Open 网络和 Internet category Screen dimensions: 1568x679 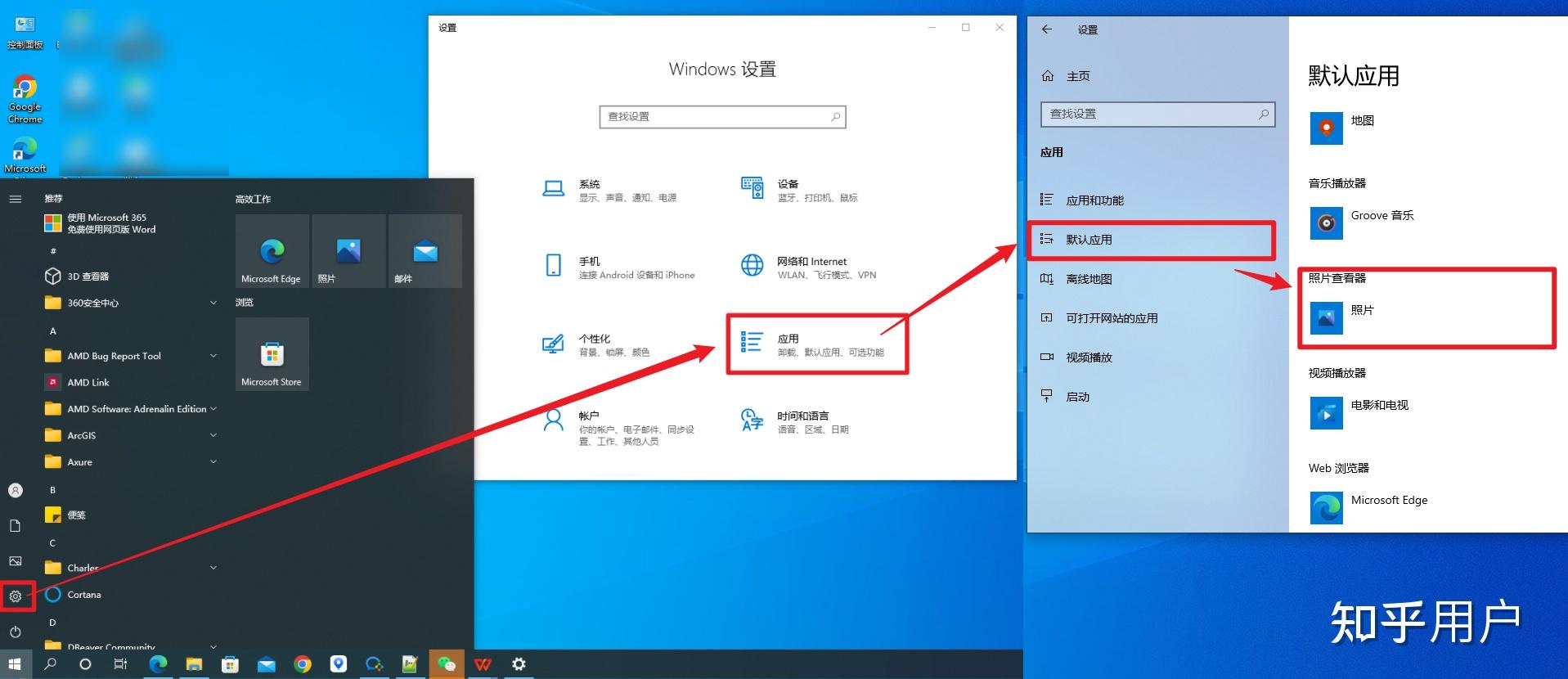(809, 268)
